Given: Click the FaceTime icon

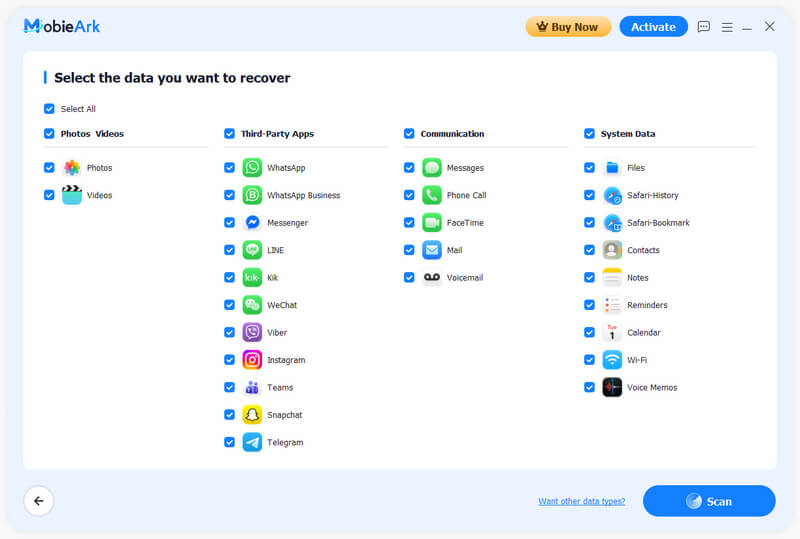Looking at the screenshot, I should (432, 223).
